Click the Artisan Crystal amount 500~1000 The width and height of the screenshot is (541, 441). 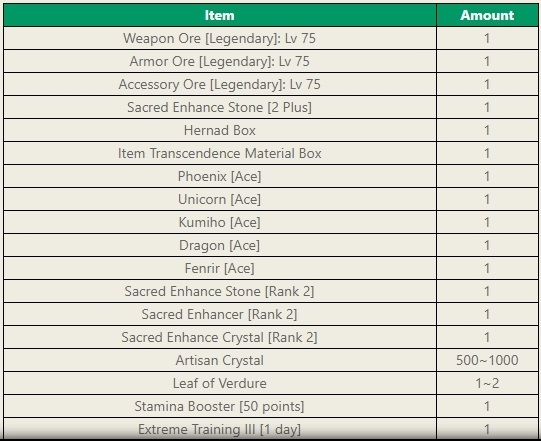[x=487, y=360]
